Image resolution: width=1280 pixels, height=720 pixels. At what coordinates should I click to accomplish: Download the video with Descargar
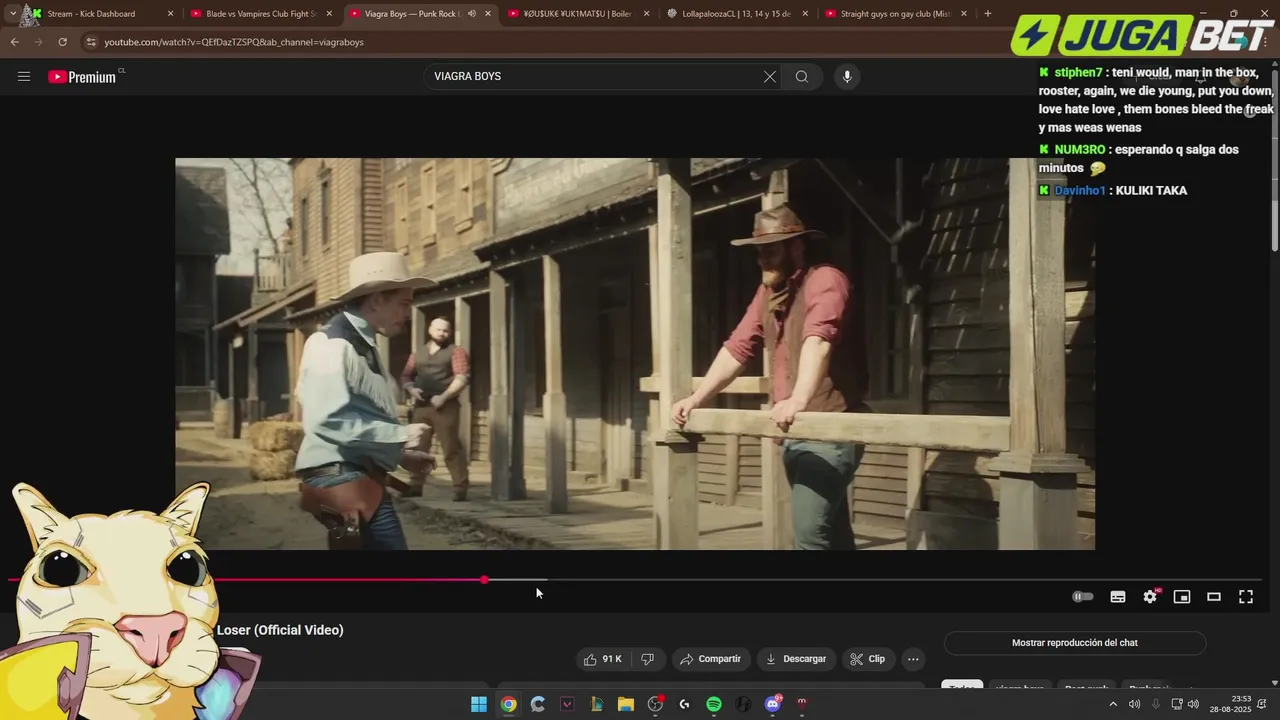pos(796,659)
